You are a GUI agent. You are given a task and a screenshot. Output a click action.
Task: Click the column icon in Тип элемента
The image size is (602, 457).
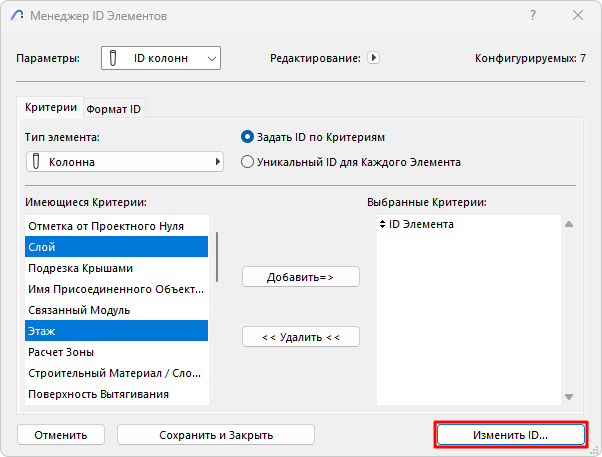click(36, 161)
